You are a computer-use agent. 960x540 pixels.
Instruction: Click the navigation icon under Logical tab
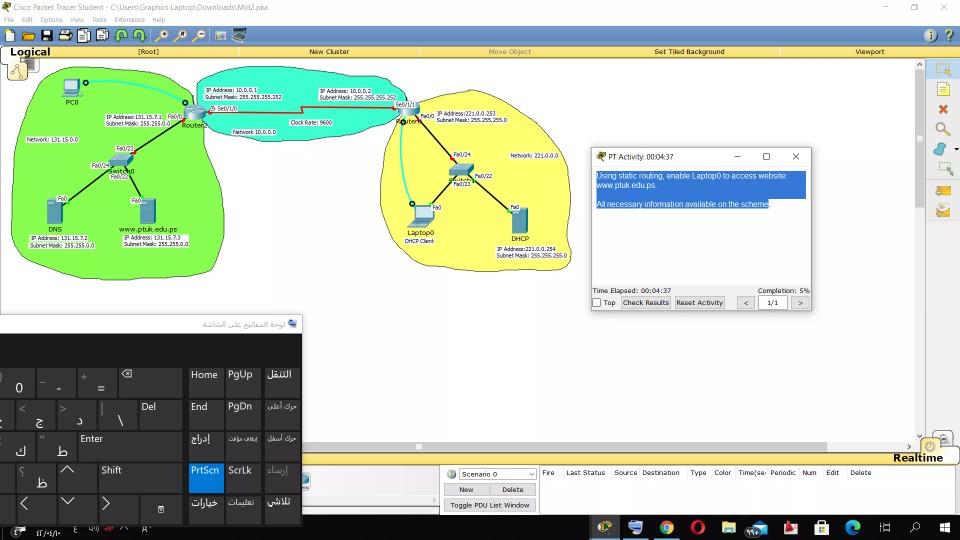point(17,71)
